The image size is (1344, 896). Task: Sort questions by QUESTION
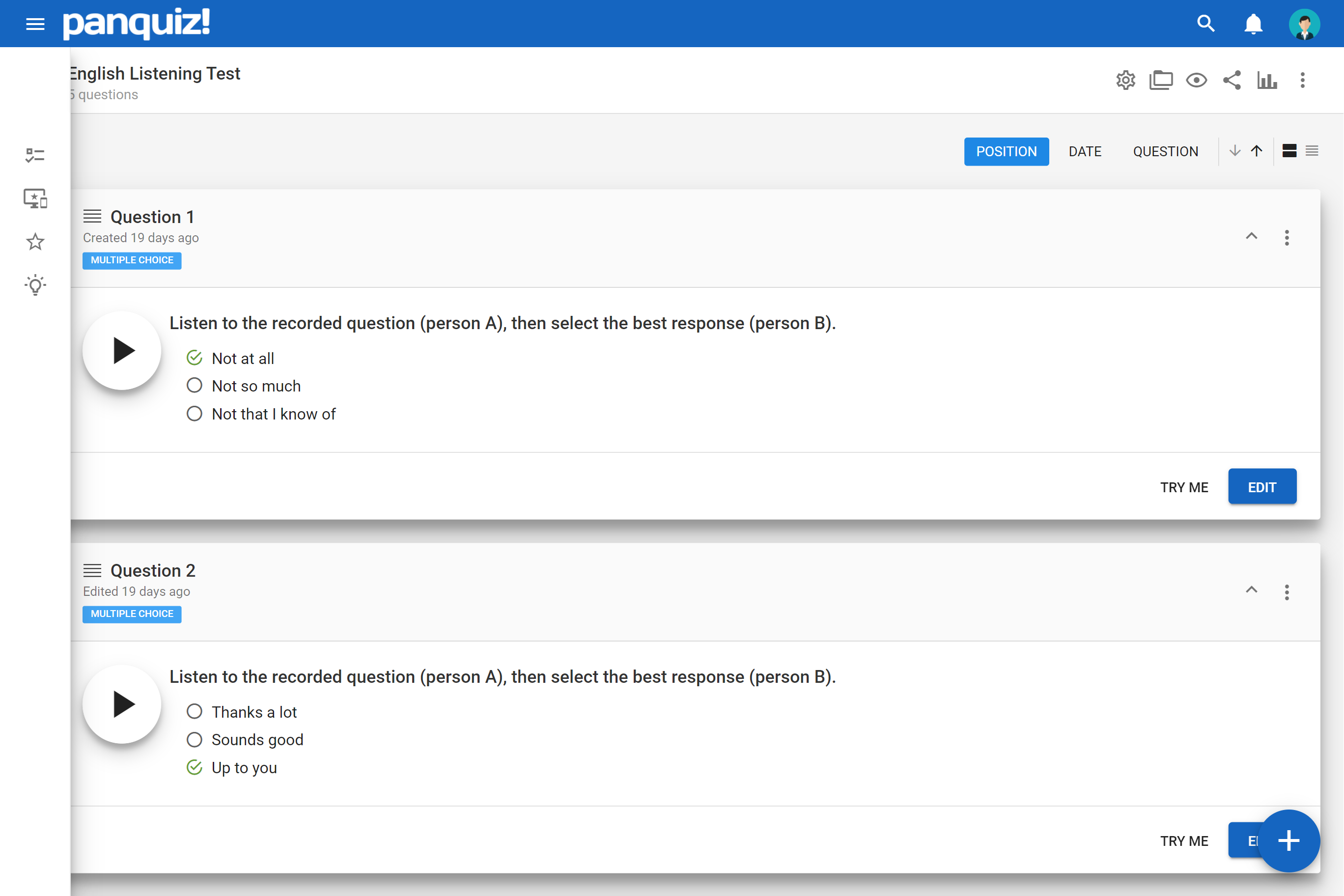click(x=1165, y=151)
